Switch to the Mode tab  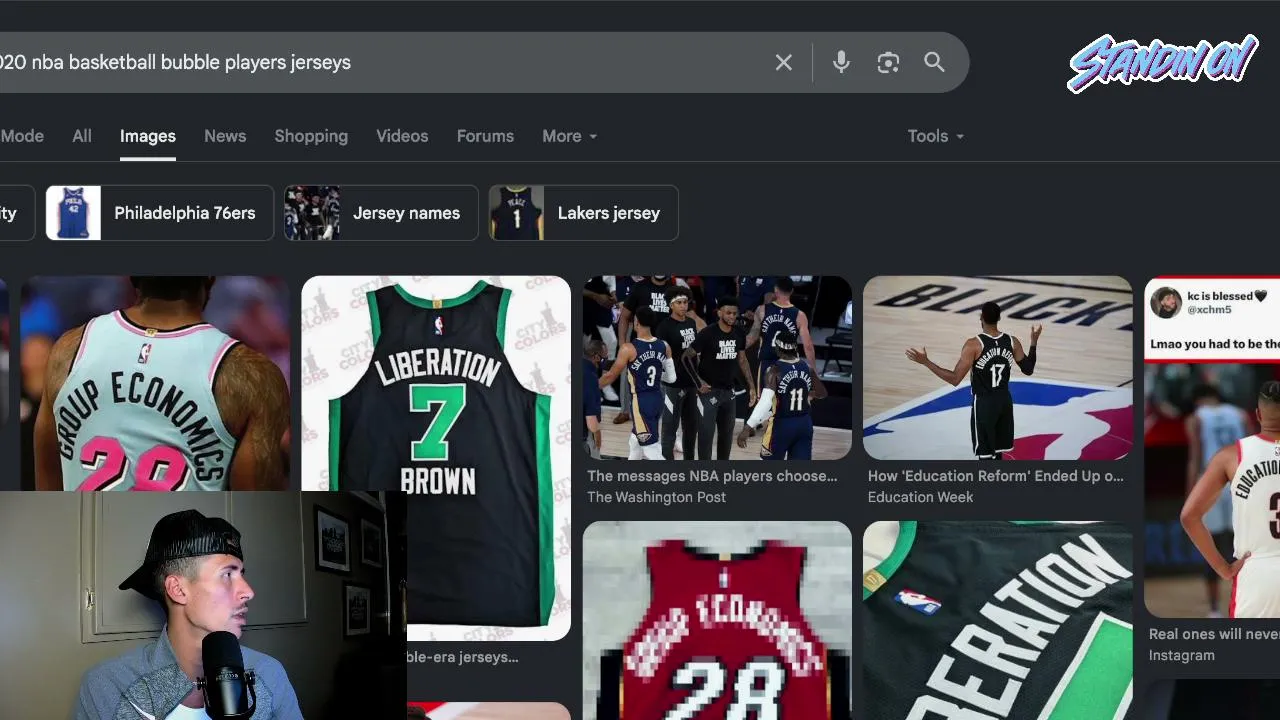point(22,136)
